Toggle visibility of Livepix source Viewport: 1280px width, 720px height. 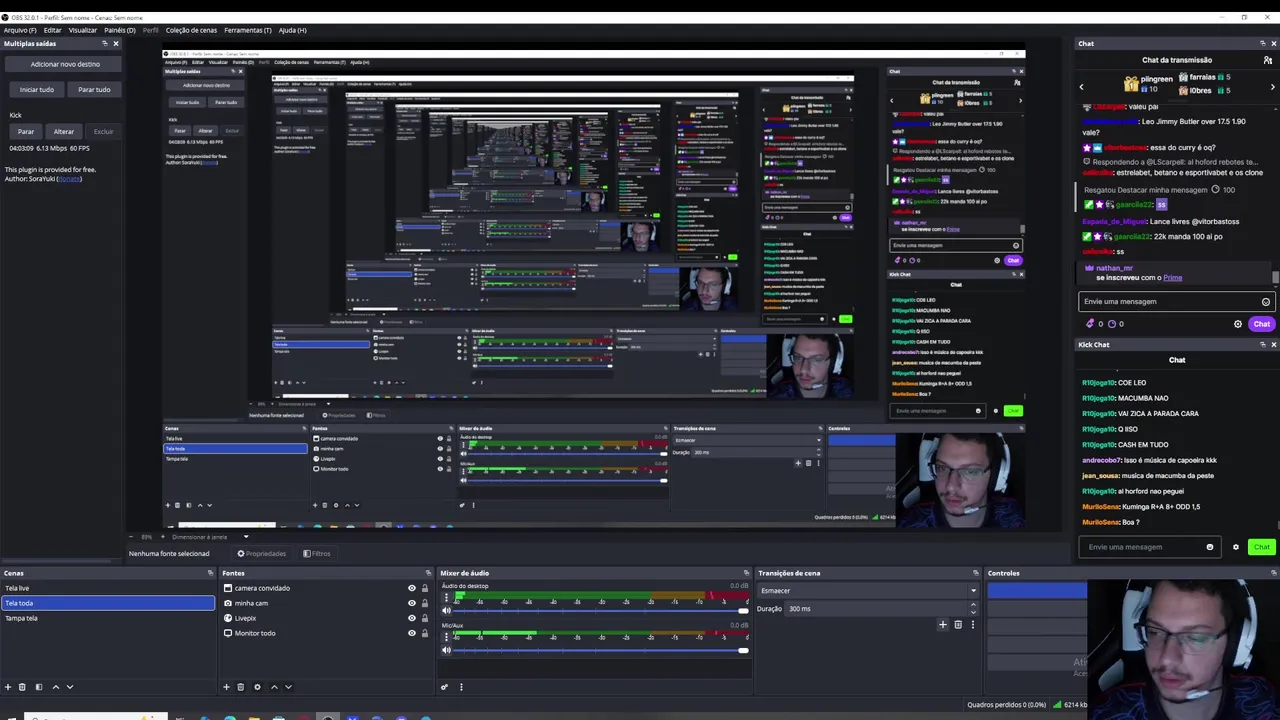[x=411, y=618]
